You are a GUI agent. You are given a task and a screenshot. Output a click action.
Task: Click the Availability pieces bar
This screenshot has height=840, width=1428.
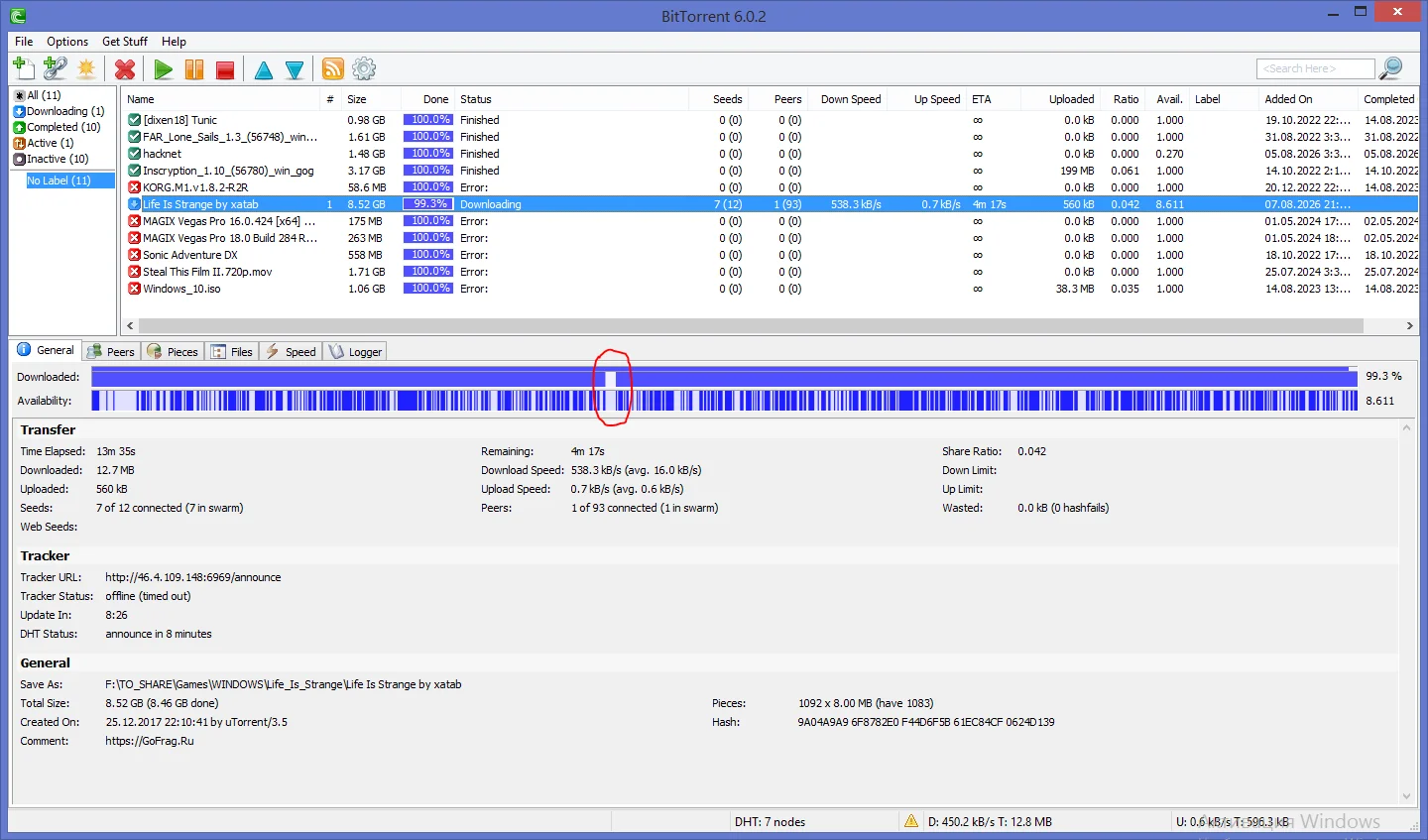point(724,401)
